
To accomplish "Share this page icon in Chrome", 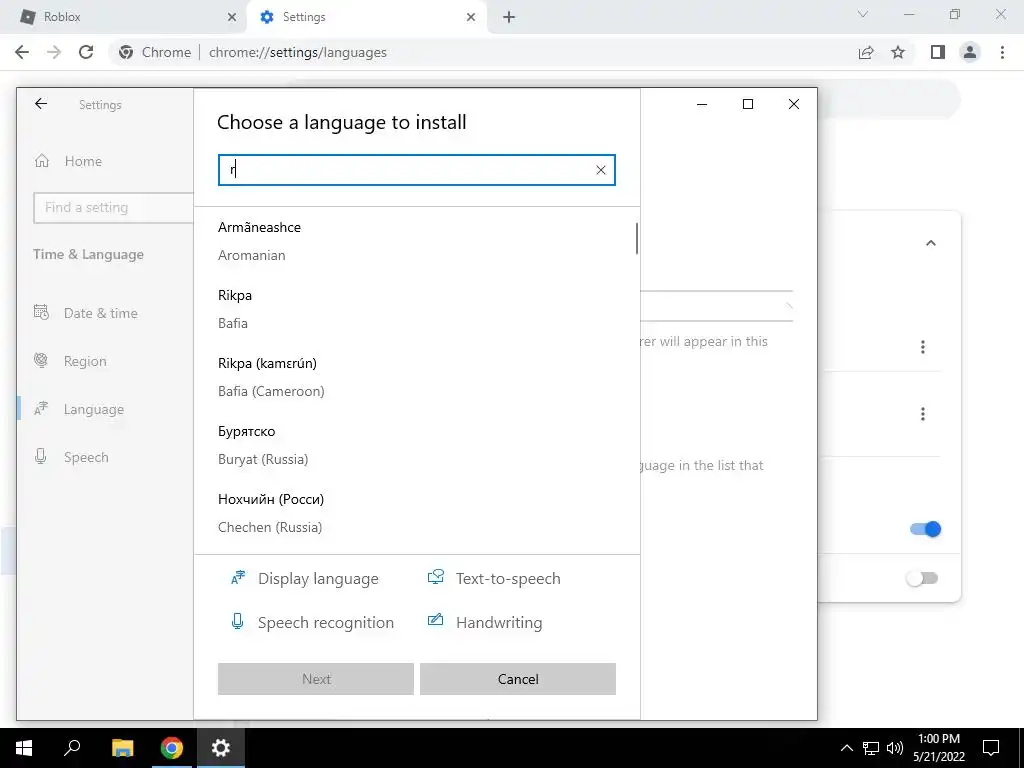I will click(866, 52).
